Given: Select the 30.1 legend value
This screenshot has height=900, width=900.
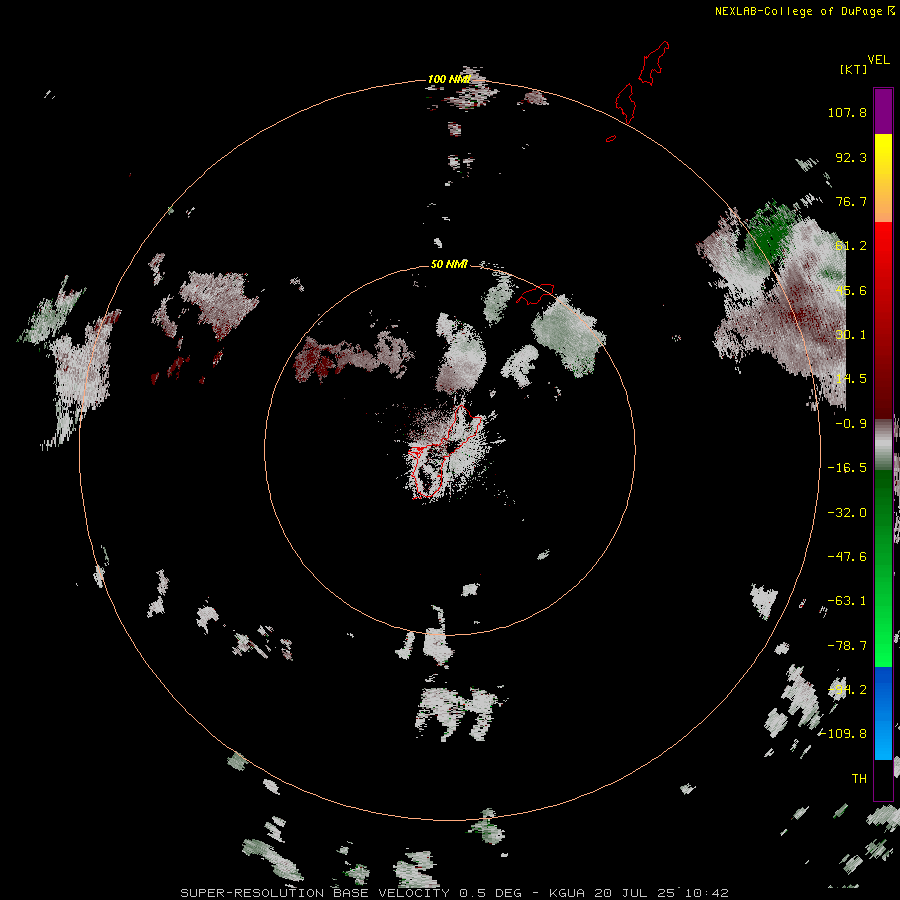Looking at the screenshot, I should click(x=851, y=335).
